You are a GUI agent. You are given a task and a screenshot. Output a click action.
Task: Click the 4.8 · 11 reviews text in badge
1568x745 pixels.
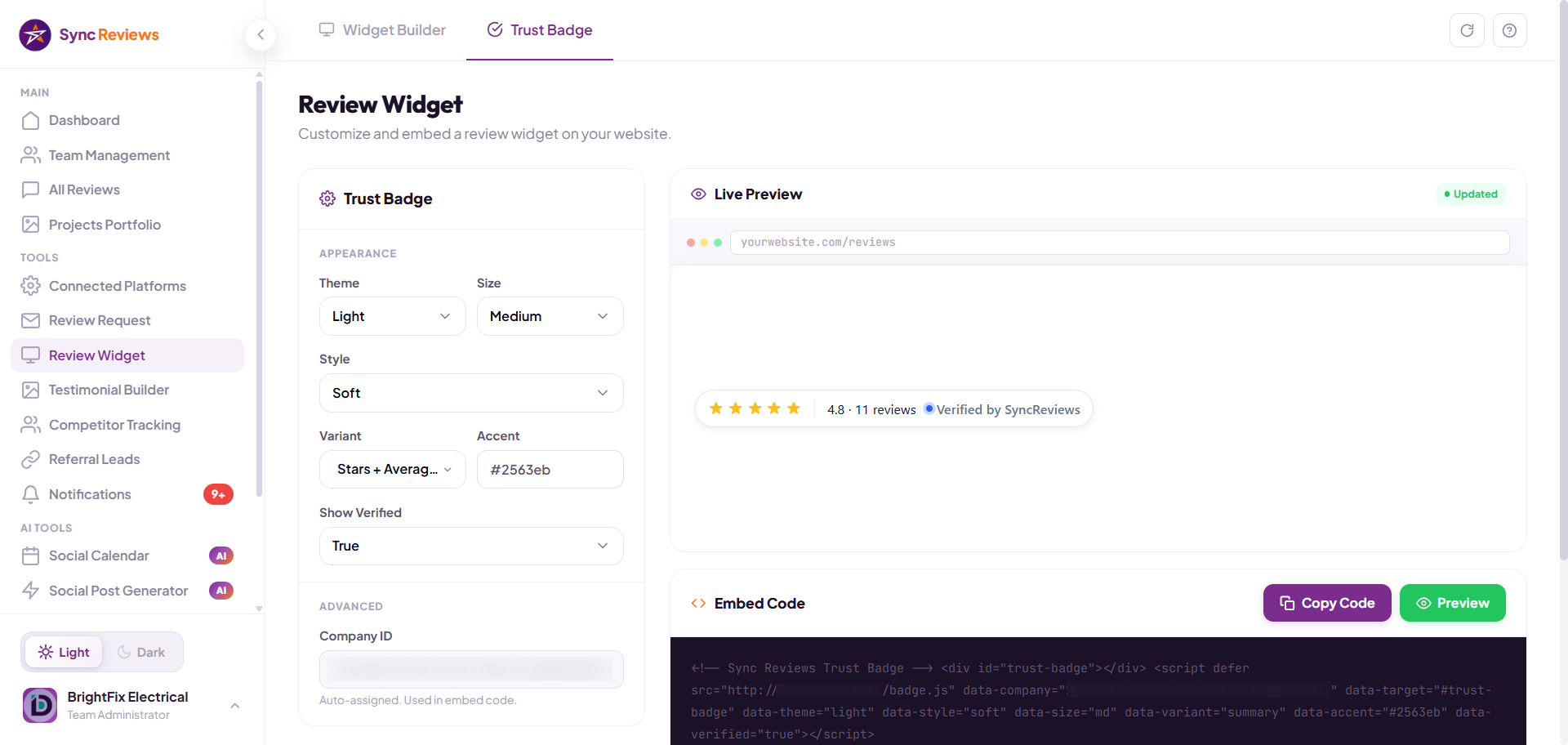(x=871, y=409)
